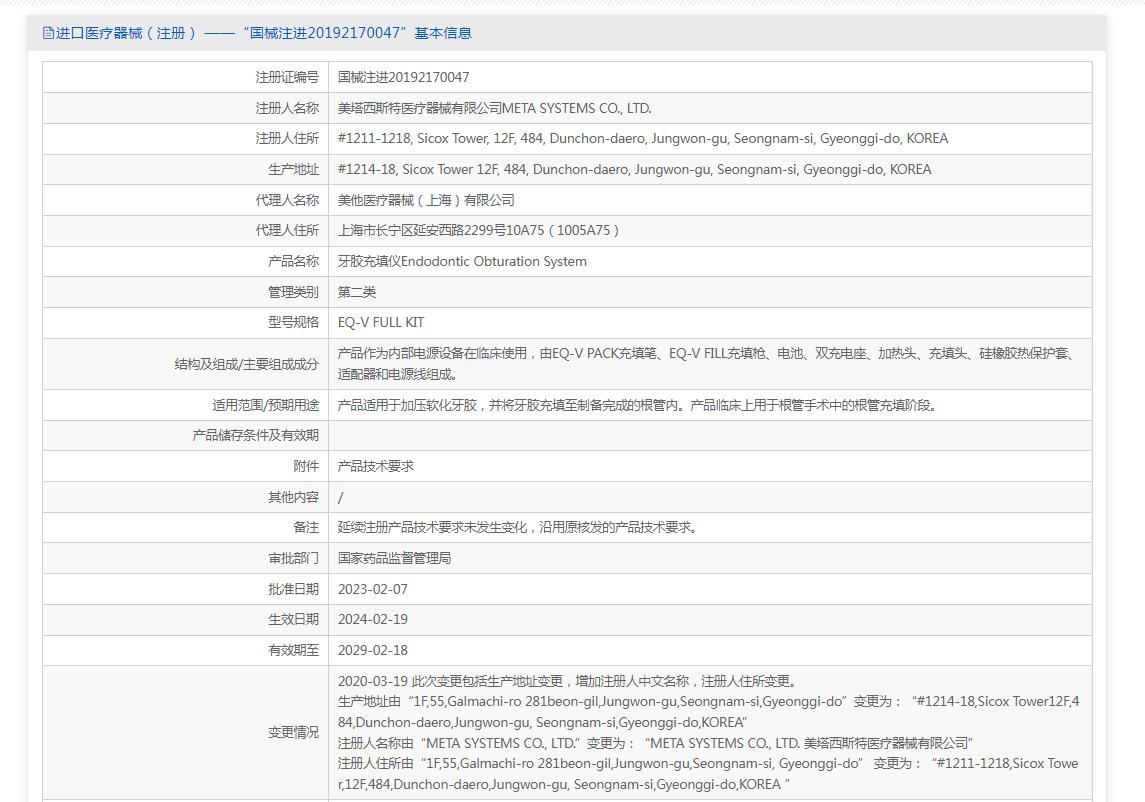Click the remark text starting with 延续注册产品技术要求未发生变化
The height and width of the screenshot is (802, 1145).
[x=518, y=527]
